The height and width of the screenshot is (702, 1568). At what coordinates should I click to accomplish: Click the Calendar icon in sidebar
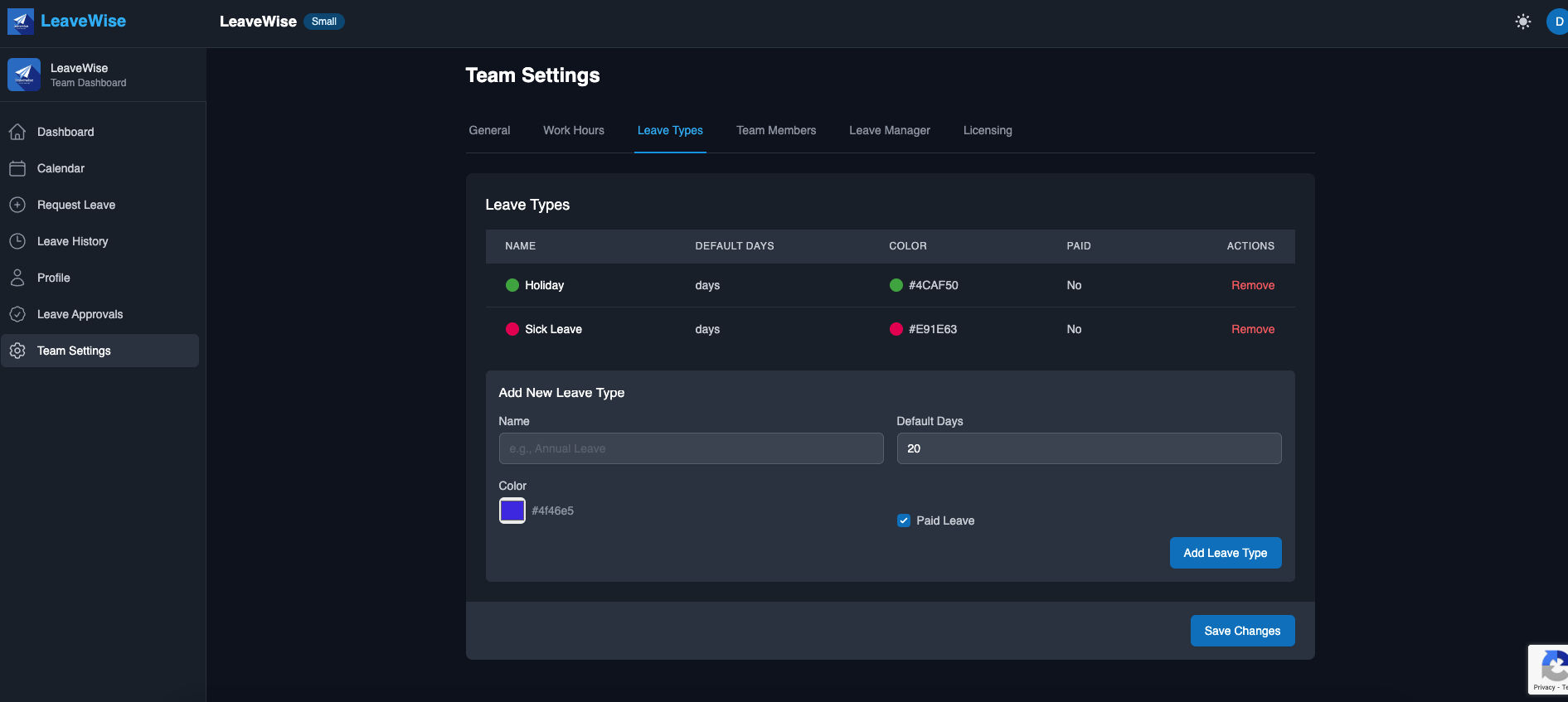coord(17,168)
